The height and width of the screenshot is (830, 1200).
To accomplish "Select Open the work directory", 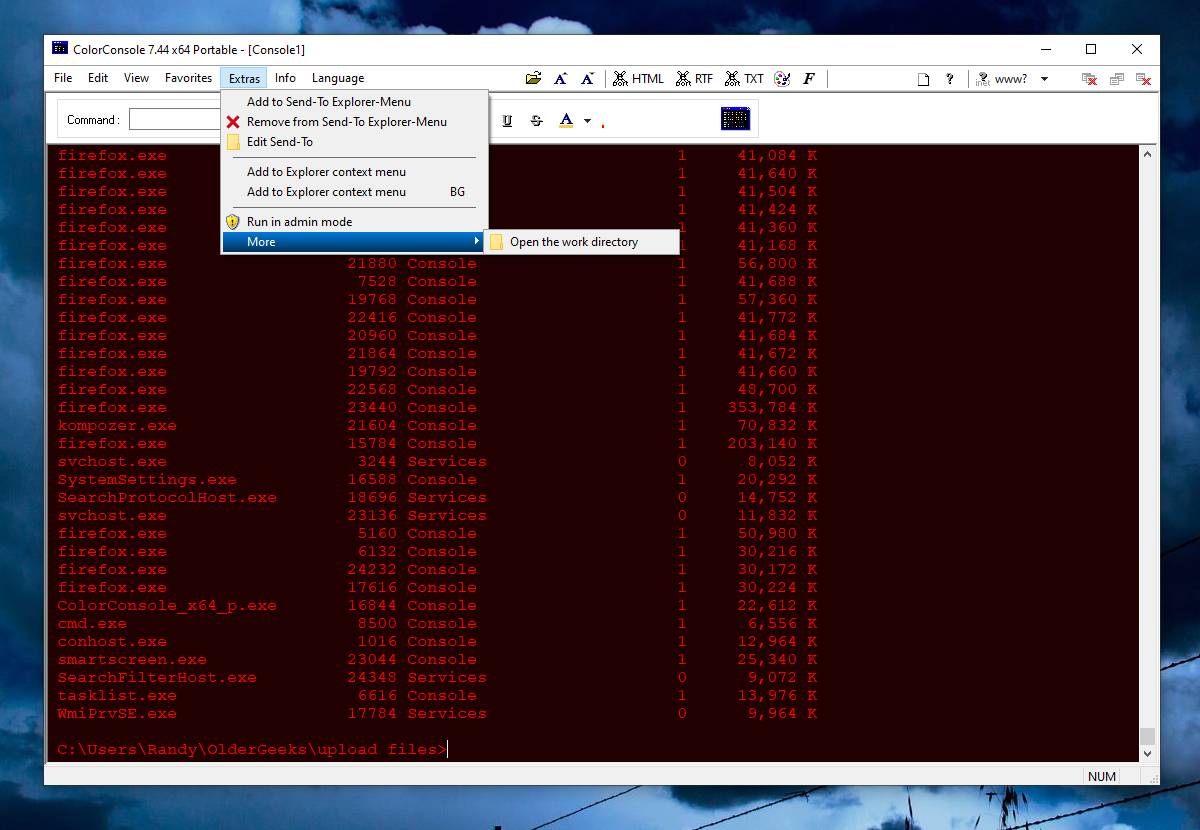I will (x=582, y=242).
